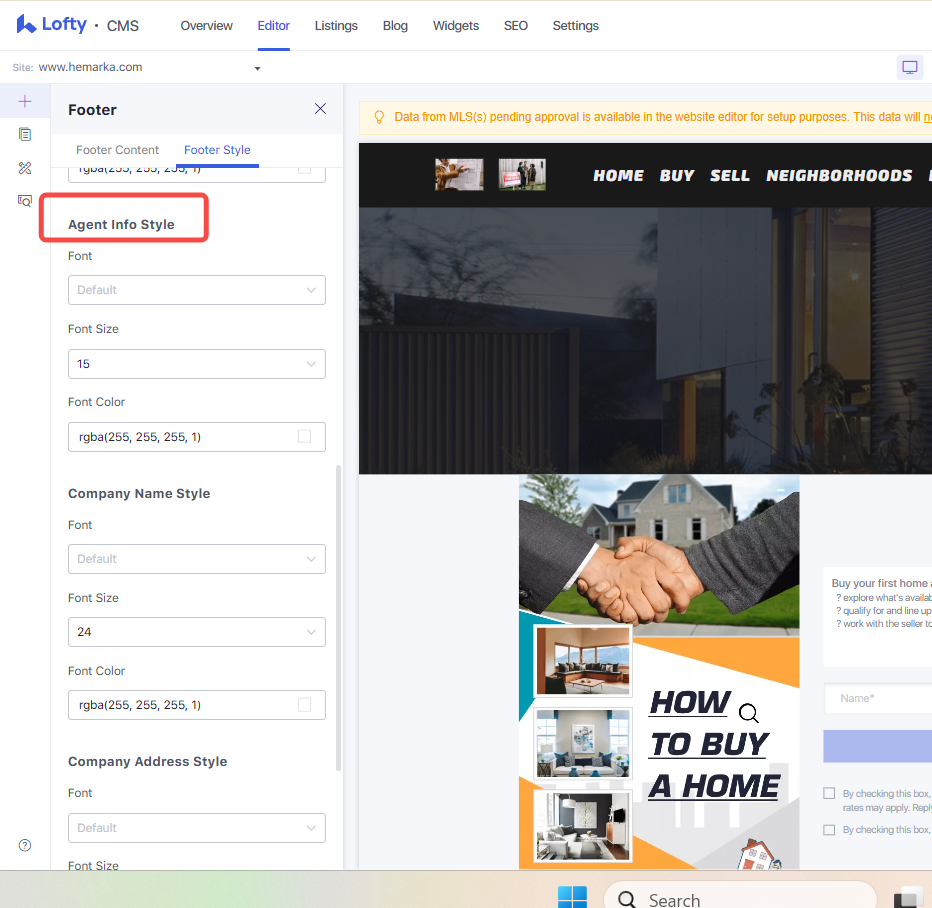Click the preview search icon in sidebar
This screenshot has height=908, width=932.
pos(25,201)
